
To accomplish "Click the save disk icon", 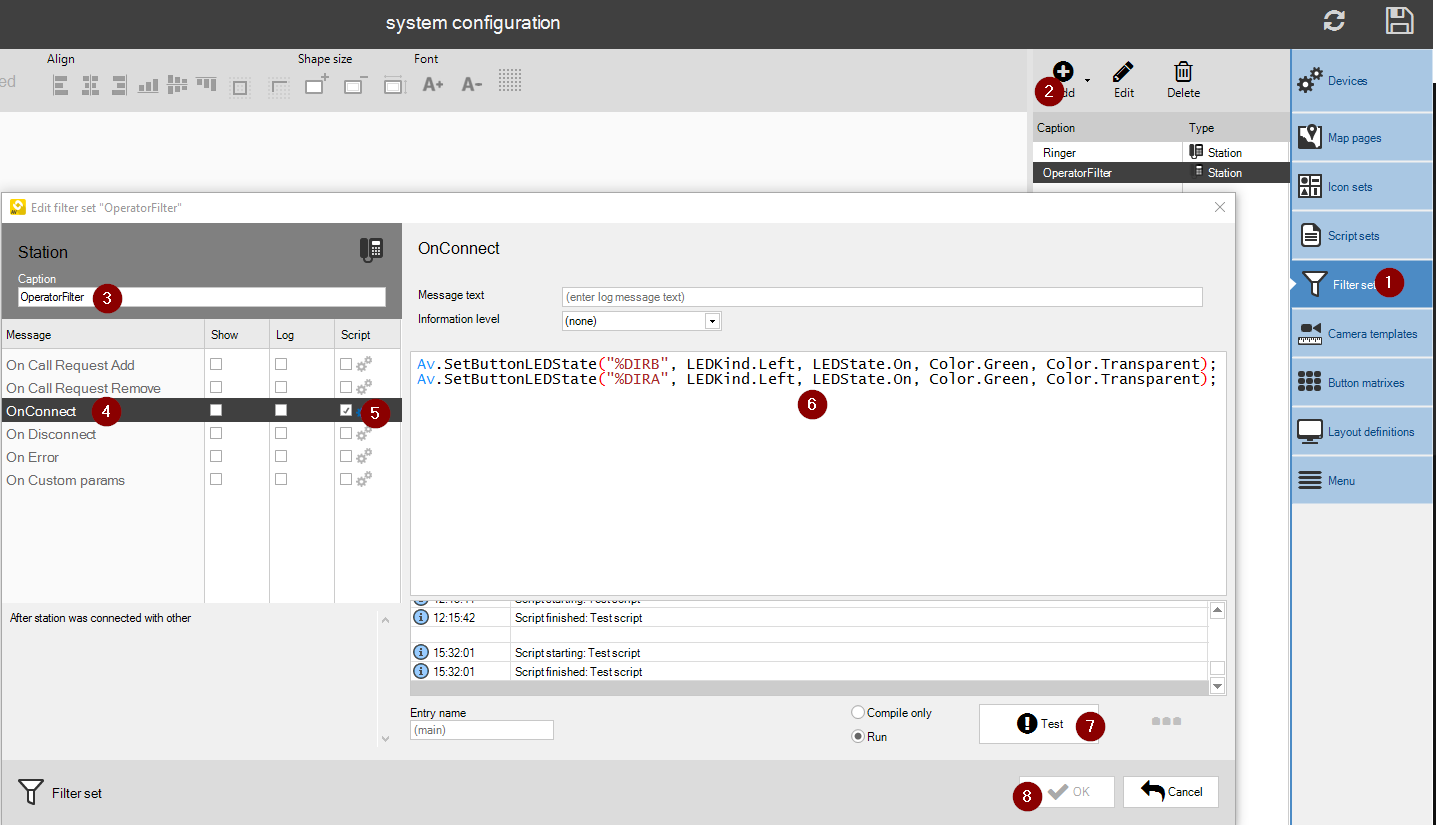I will pyautogui.click(x=1399, y=21).
